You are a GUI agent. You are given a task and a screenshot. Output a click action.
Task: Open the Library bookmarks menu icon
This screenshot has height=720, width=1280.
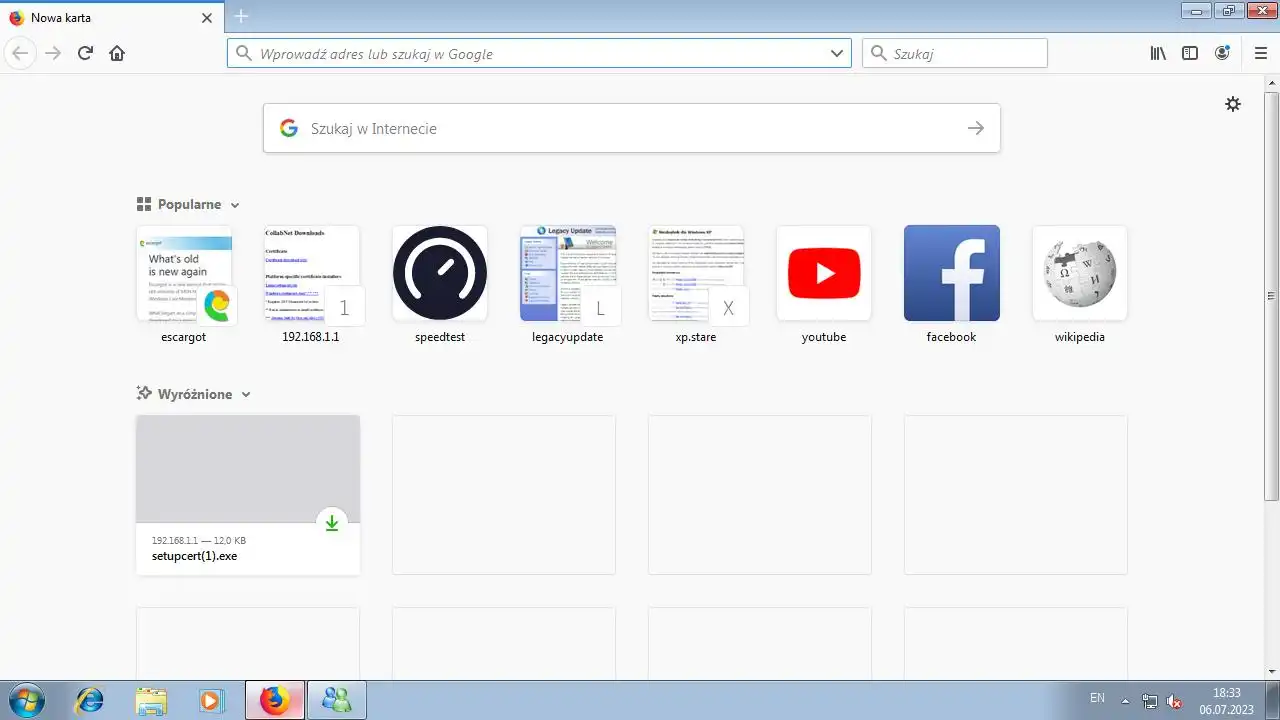(1158, 53)
